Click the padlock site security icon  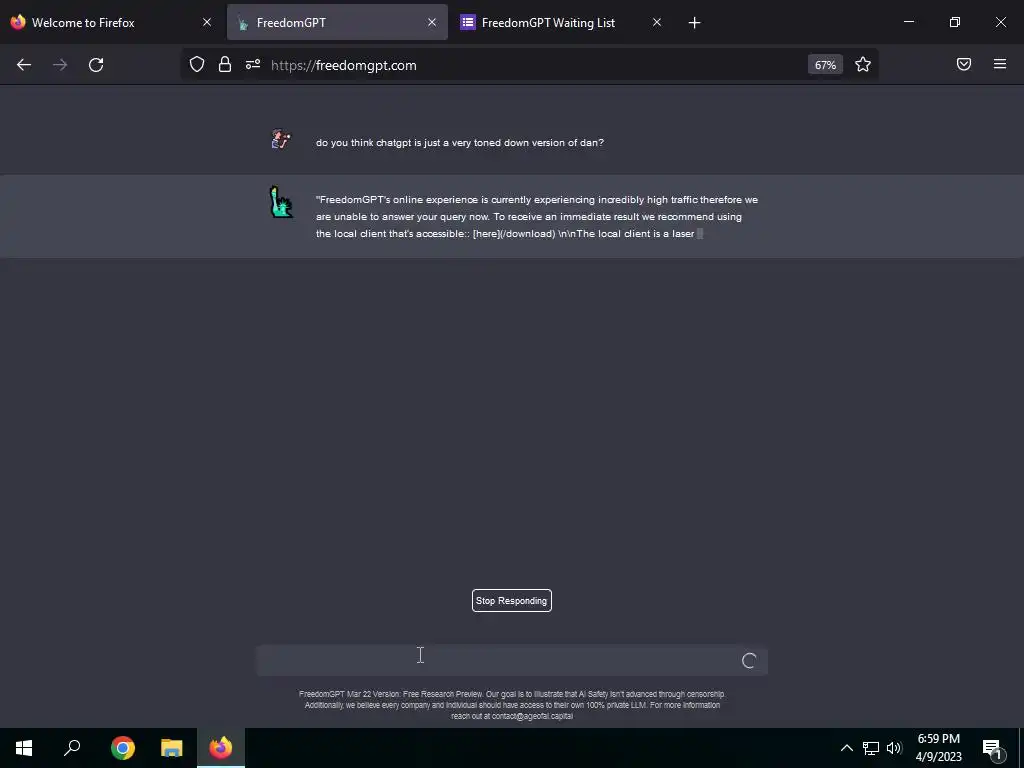(x=225, y=65)
